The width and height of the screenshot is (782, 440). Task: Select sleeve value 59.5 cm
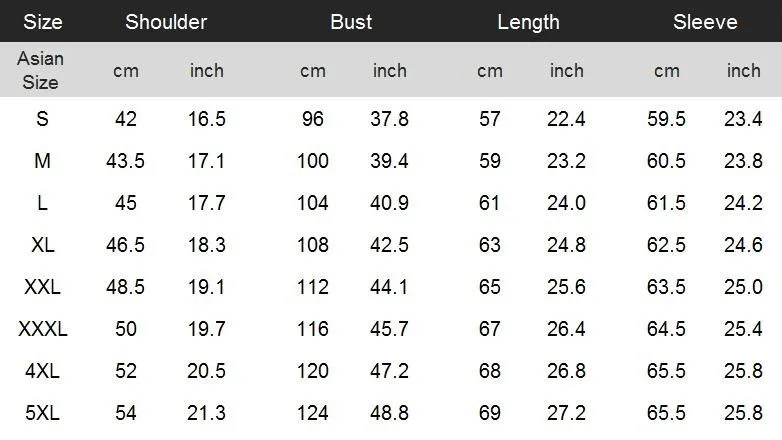pos(666,119)
